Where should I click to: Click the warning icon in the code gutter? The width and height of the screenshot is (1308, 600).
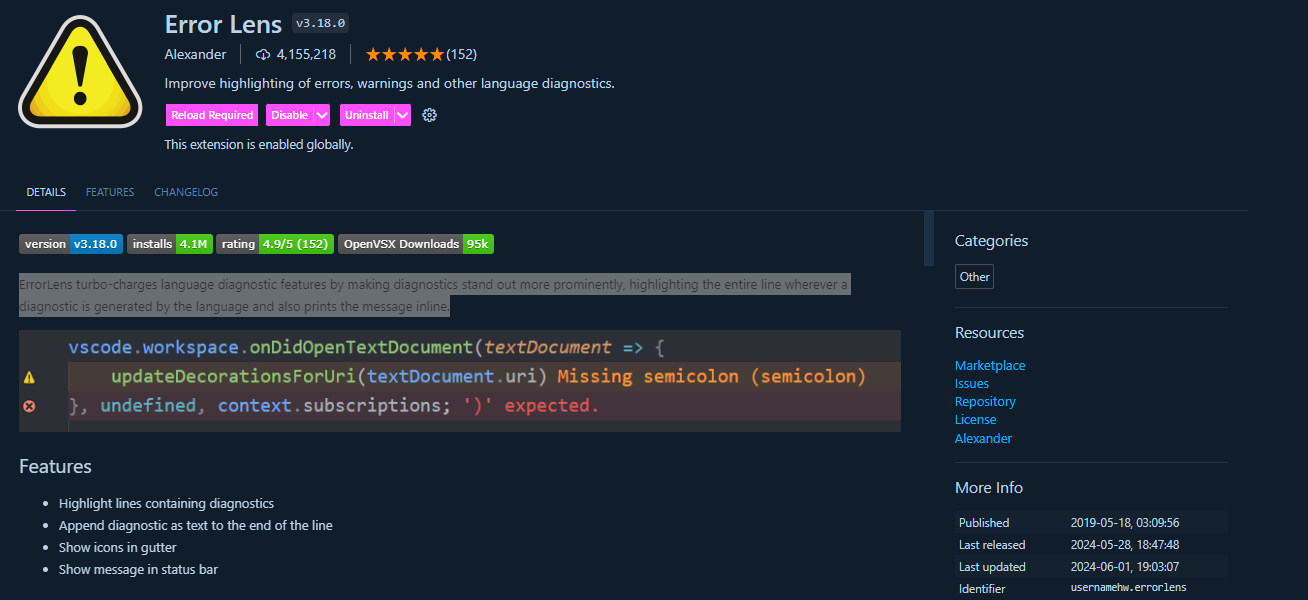pos(28,377)
